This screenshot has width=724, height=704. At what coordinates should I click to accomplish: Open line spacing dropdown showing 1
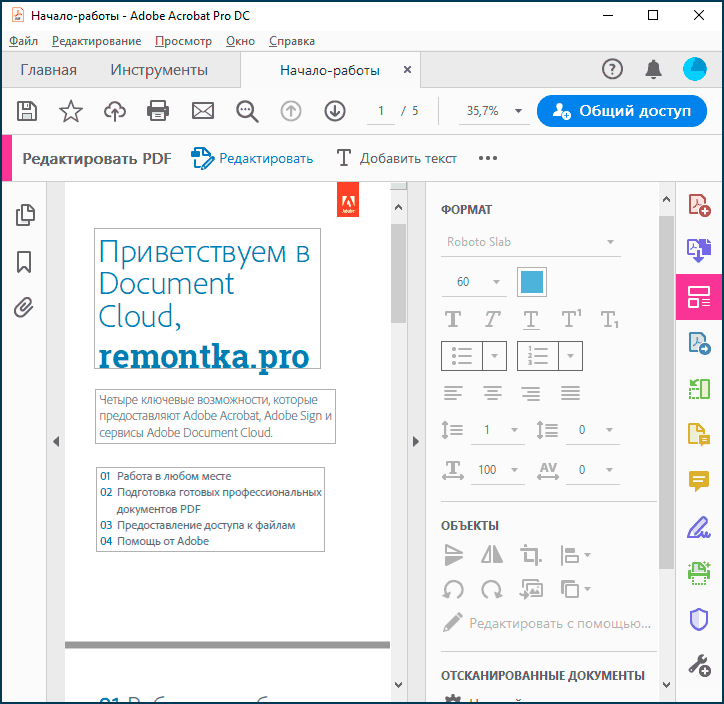pos(498,430)
